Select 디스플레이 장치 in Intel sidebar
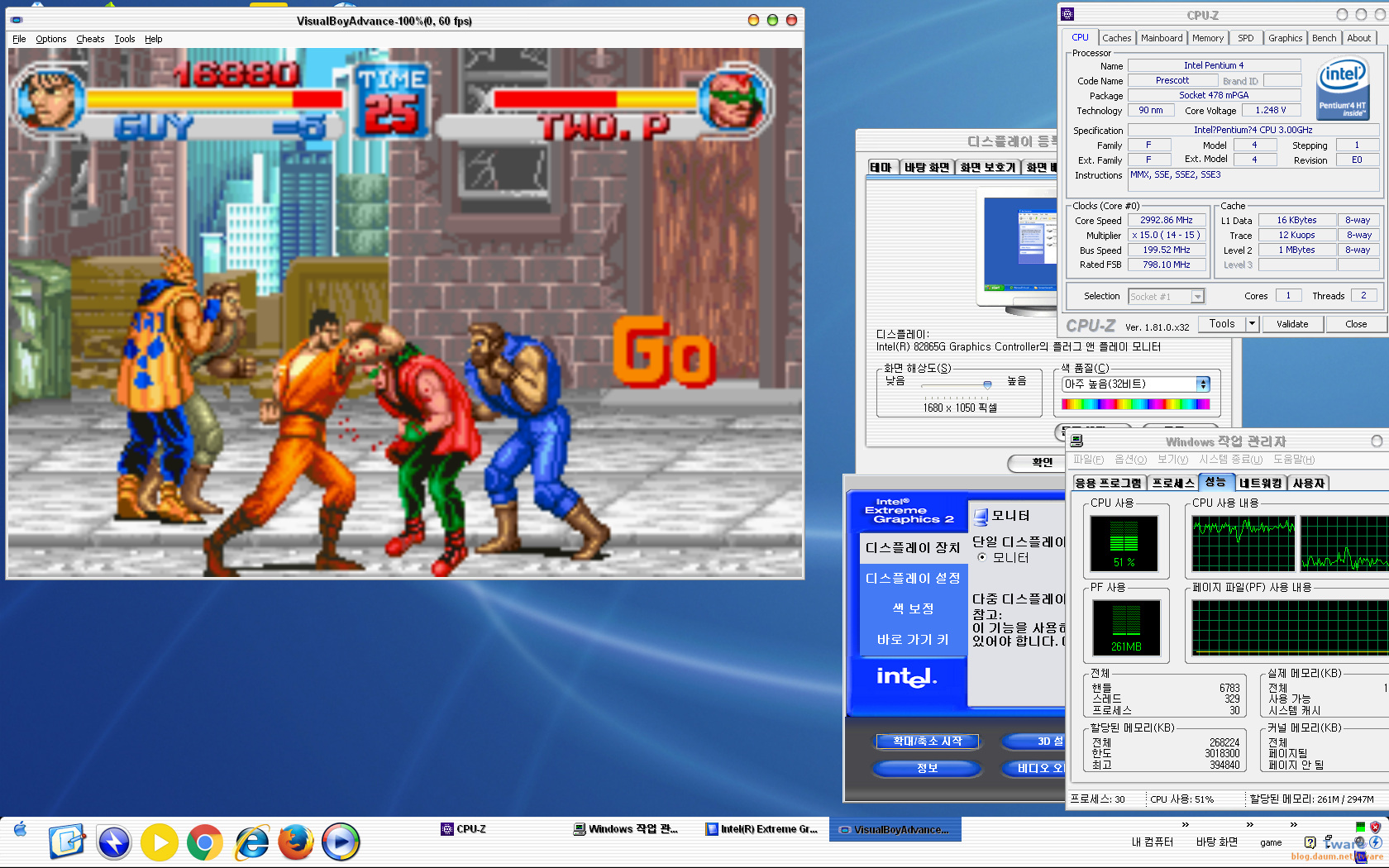 tap(913, 547)
